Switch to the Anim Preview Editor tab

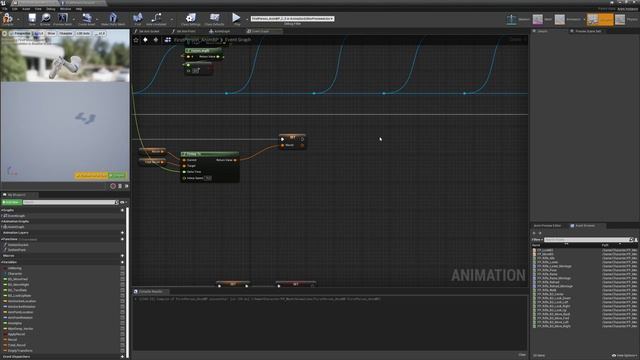pos(547,226)
